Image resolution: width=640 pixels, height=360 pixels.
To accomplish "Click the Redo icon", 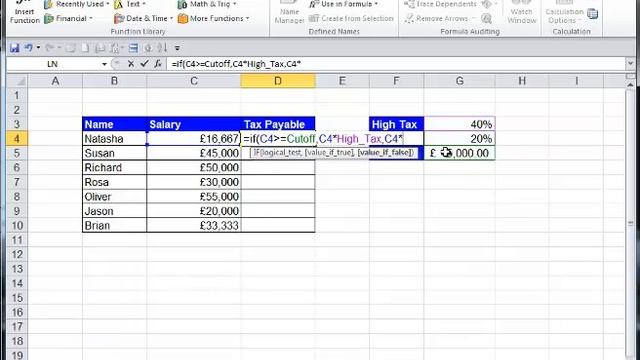I will (x=50, y=48).
